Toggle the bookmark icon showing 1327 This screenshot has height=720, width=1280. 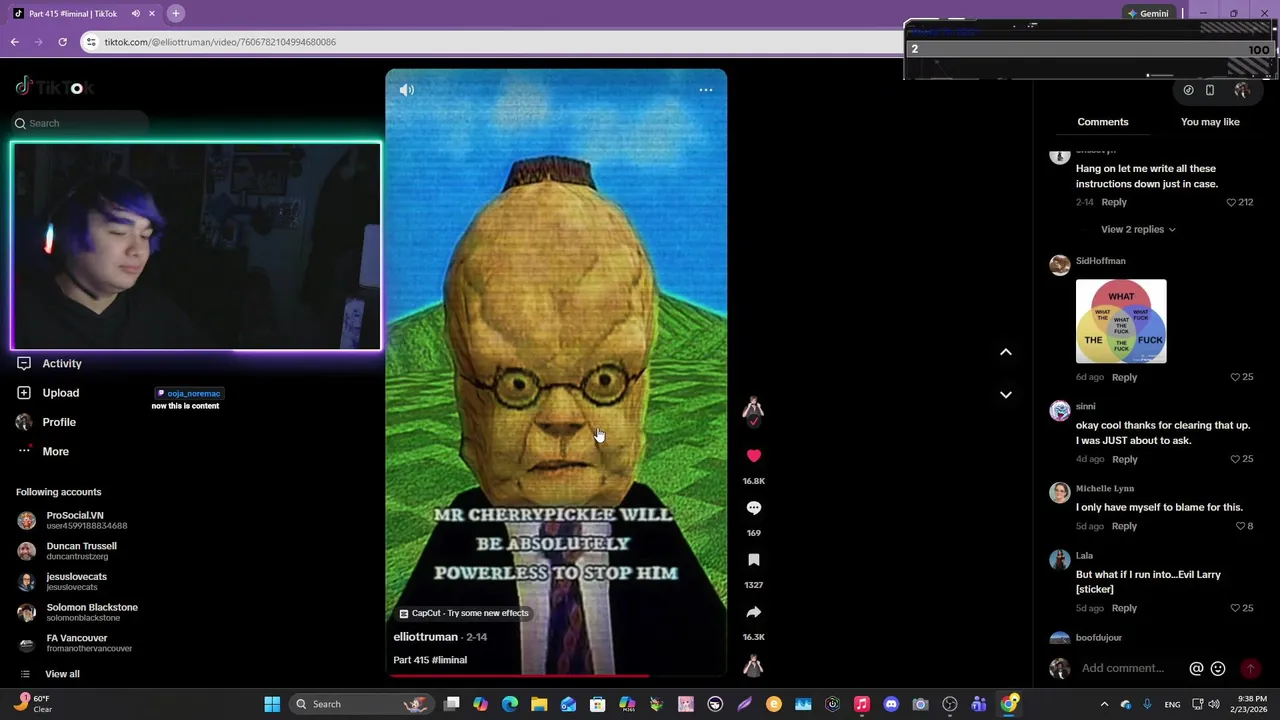754,560
